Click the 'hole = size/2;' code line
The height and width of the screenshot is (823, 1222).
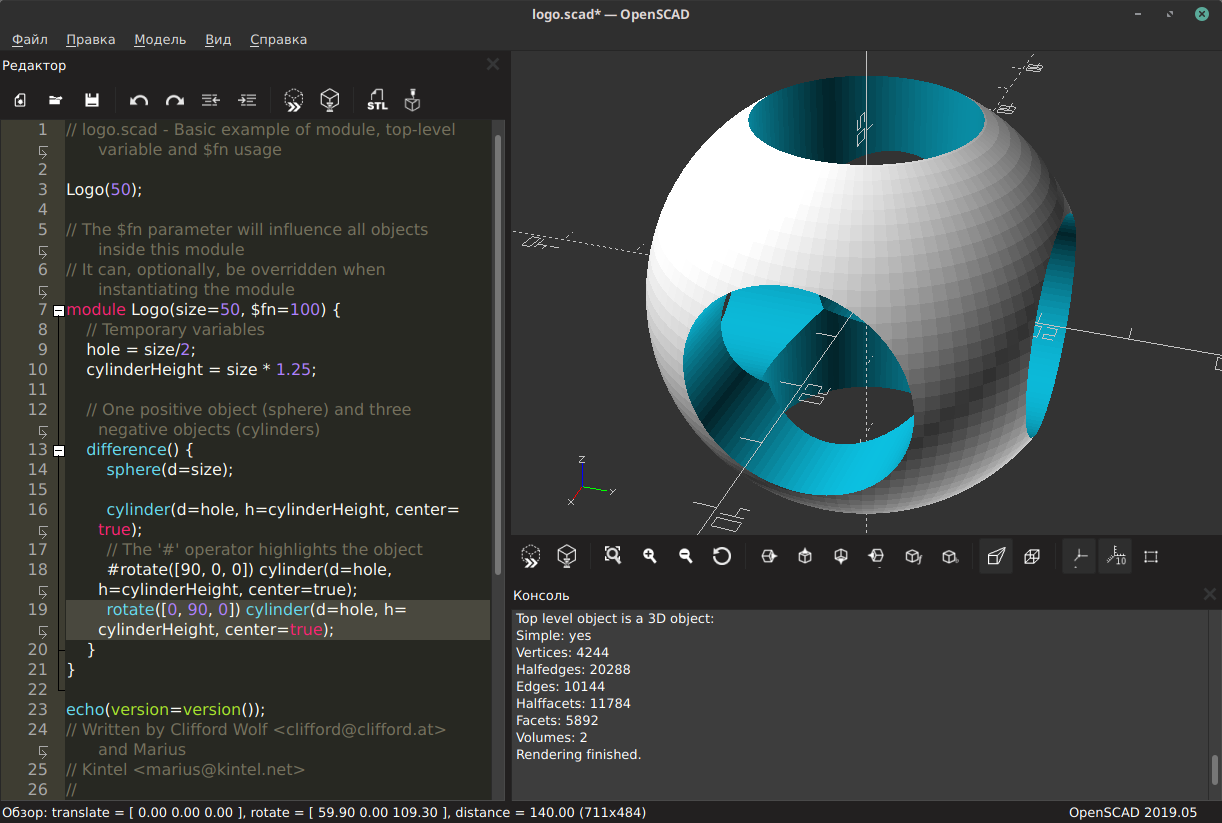tap(141, 349)
